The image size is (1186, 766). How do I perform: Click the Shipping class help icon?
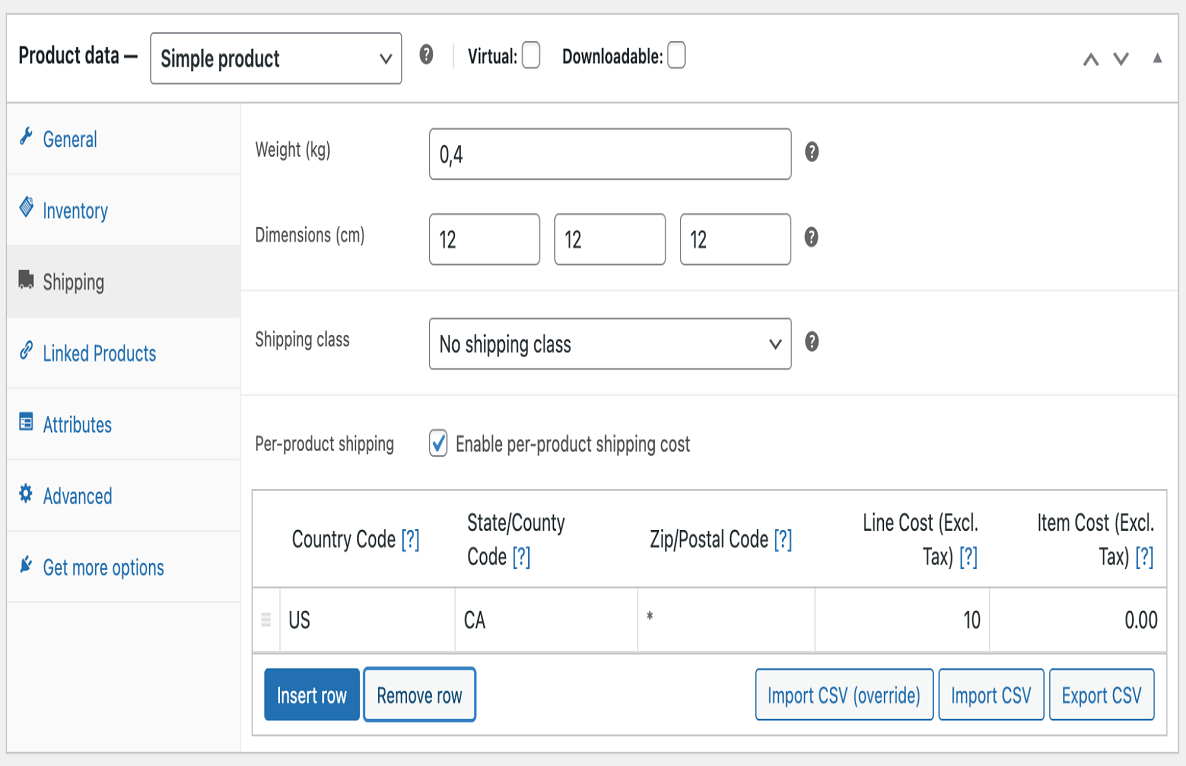tap(812, 342)
